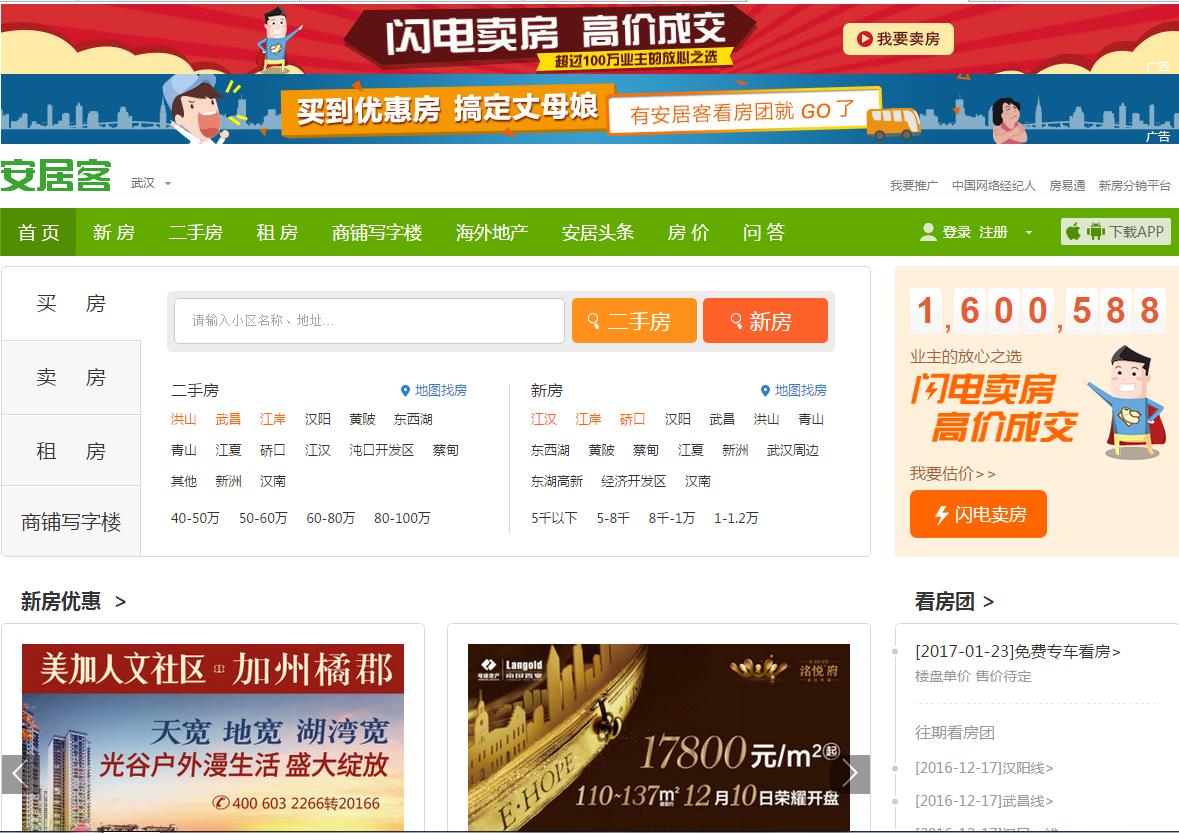This screenshot has height=833, width=1179.
Task: Click 新房分销平台 top link
Action: [1135, 186]
